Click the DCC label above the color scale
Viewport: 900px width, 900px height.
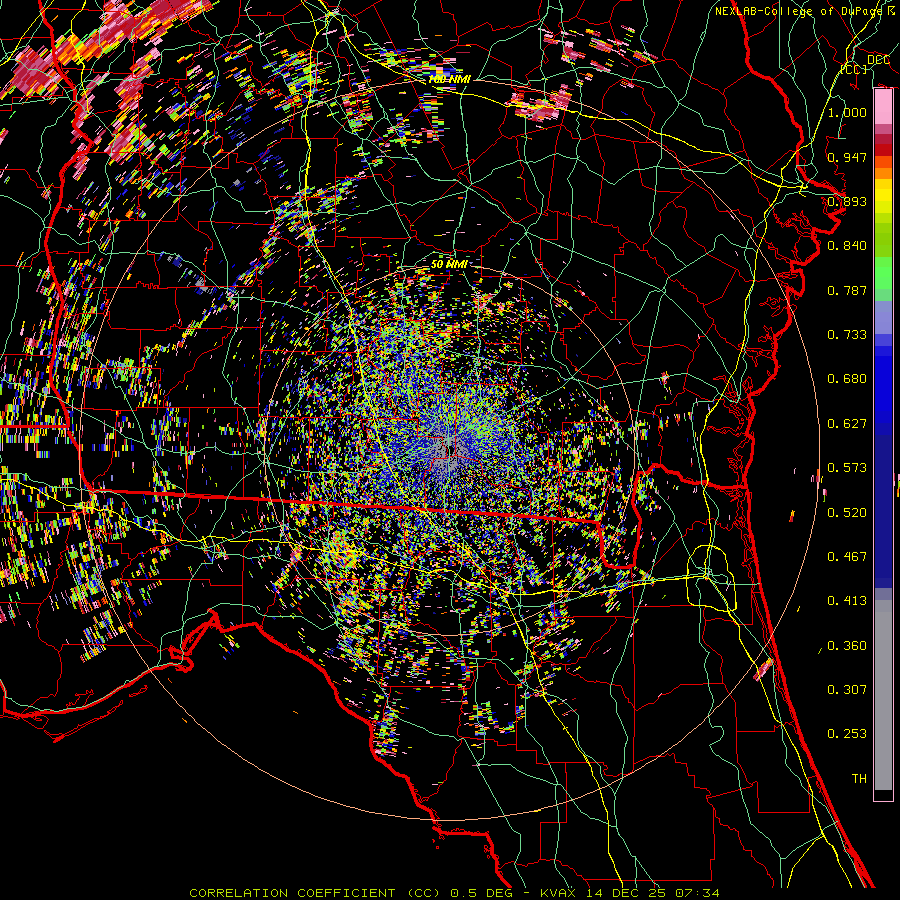pyautogui.click(x=878, y=60)
